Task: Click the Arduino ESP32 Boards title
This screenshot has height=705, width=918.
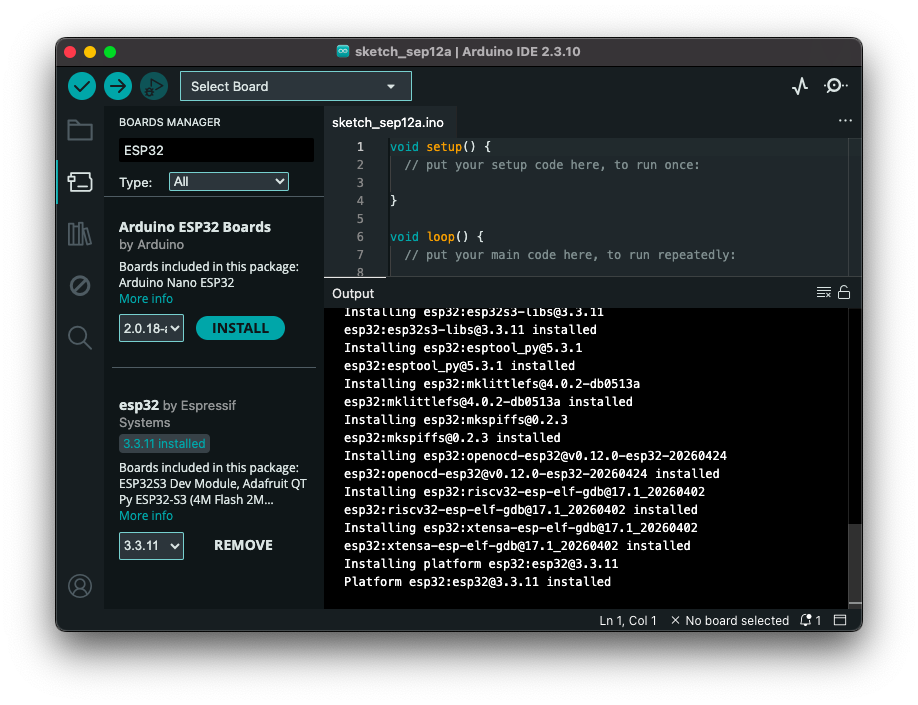Action: pyautogui.click(x=195, y=227)
